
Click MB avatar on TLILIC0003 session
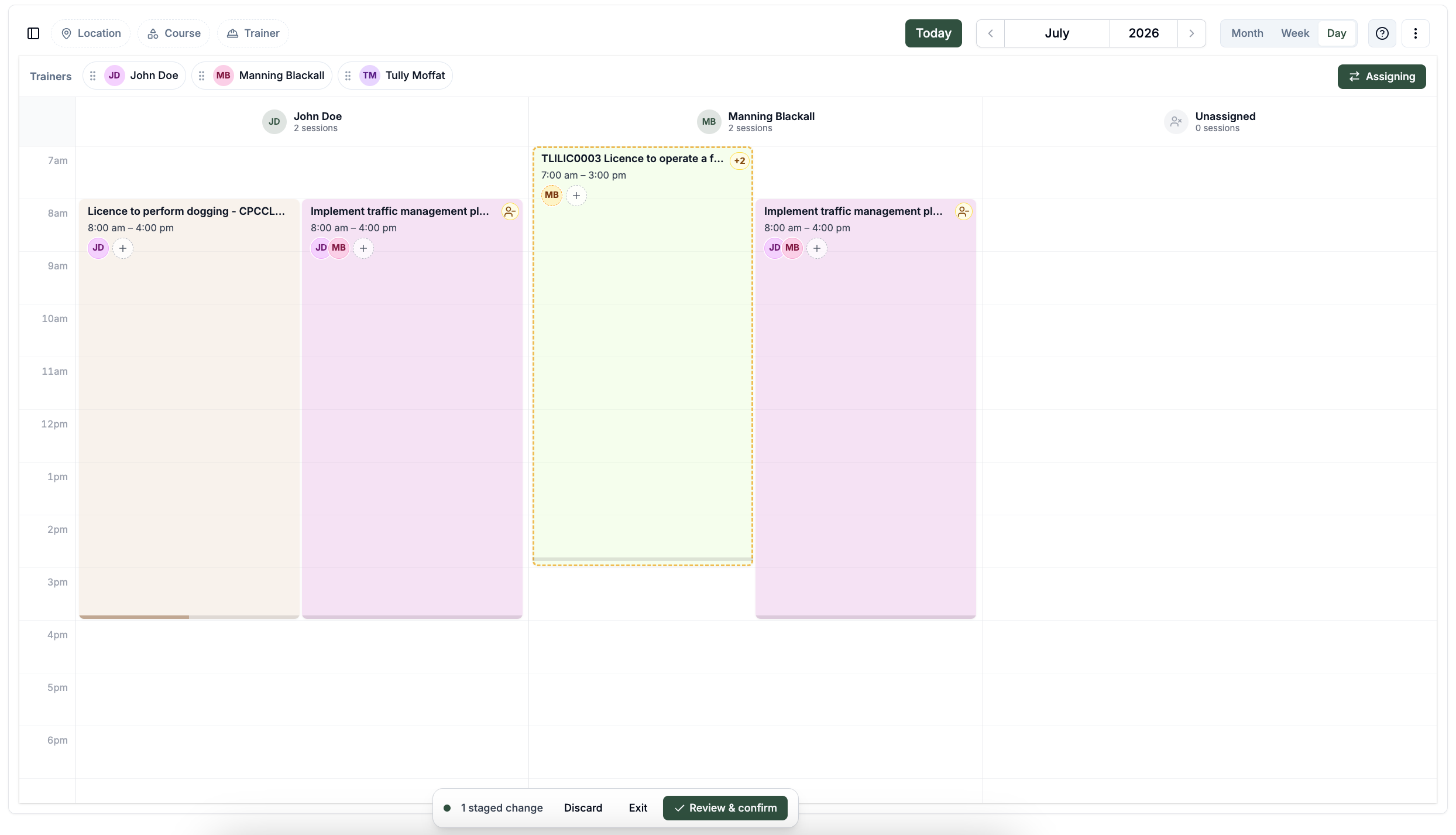point(552,195)
